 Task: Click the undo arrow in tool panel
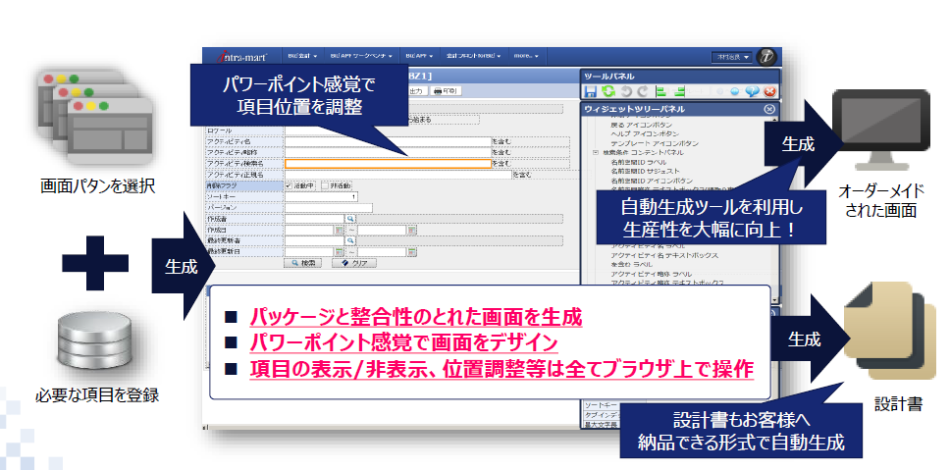[626, 91]
